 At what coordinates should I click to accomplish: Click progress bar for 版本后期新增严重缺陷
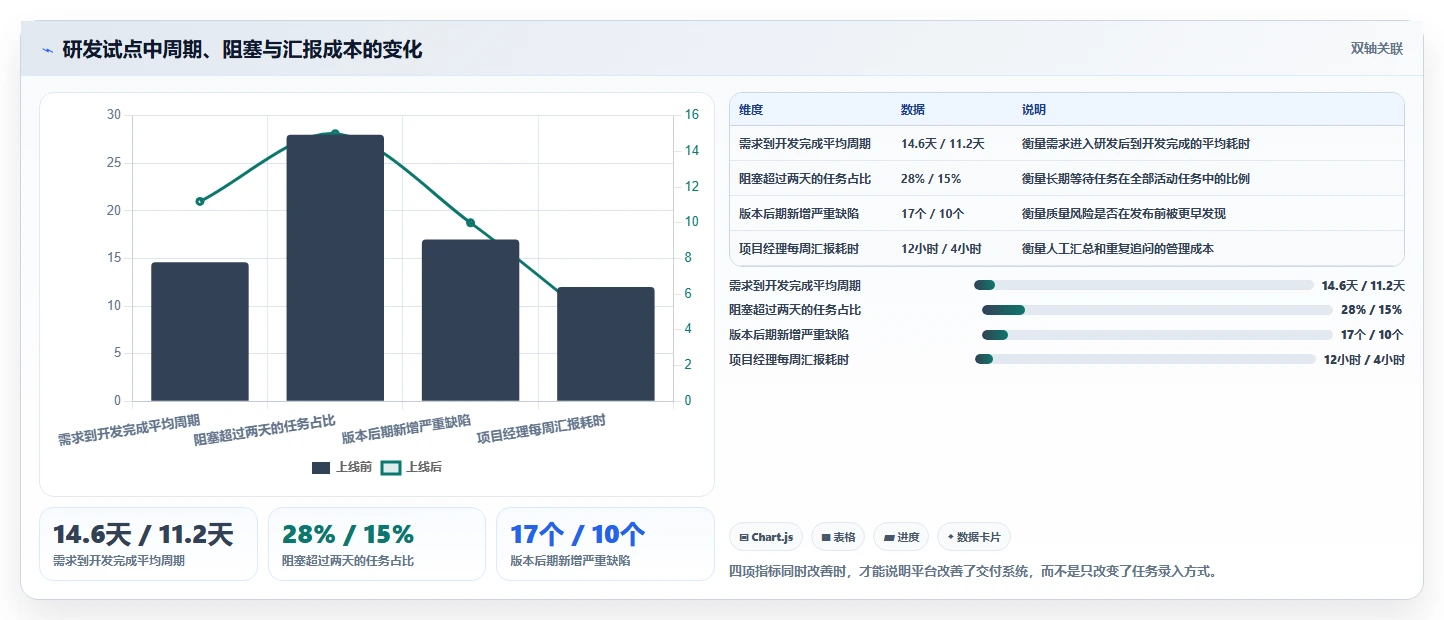[1157, 335]
